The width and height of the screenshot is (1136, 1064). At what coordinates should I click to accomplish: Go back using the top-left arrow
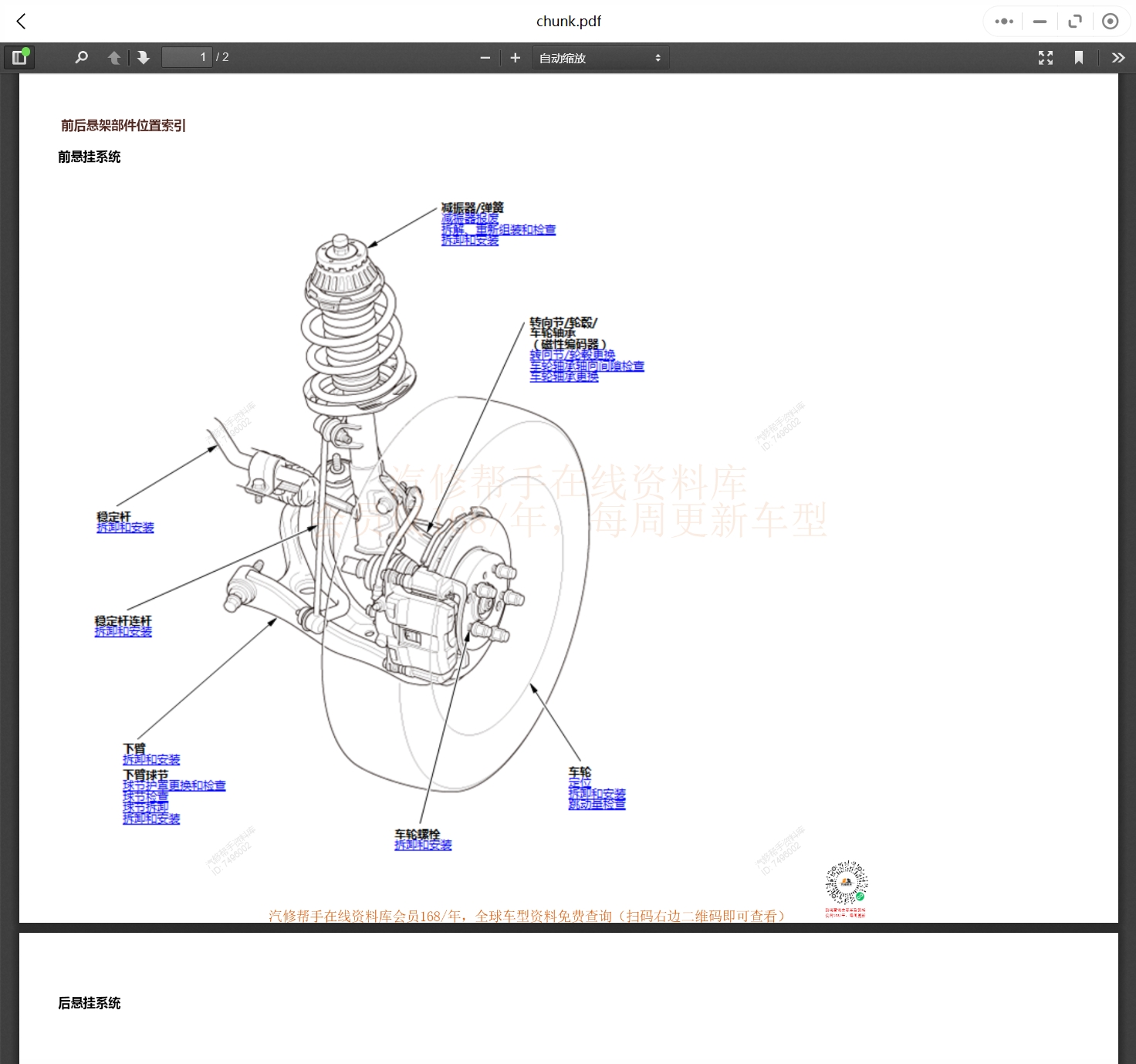(x=22, y=22)
